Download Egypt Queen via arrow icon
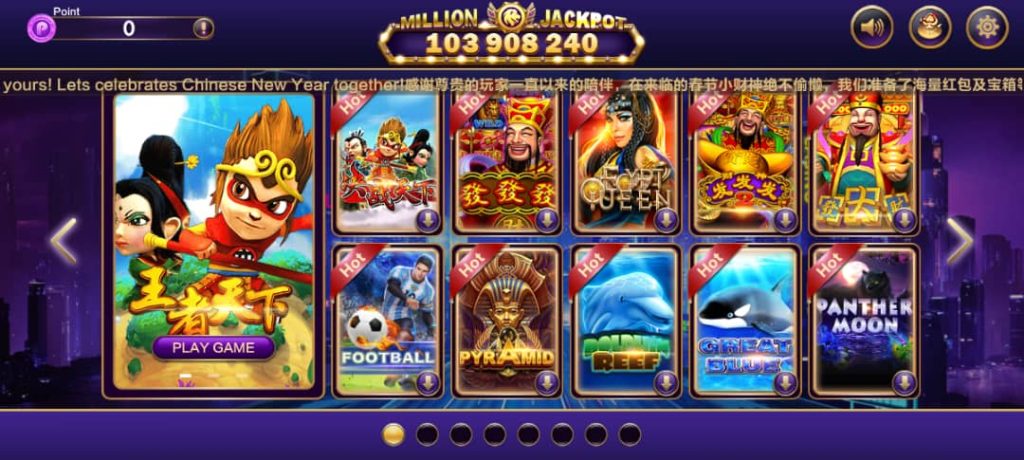 tap(665, 220)
